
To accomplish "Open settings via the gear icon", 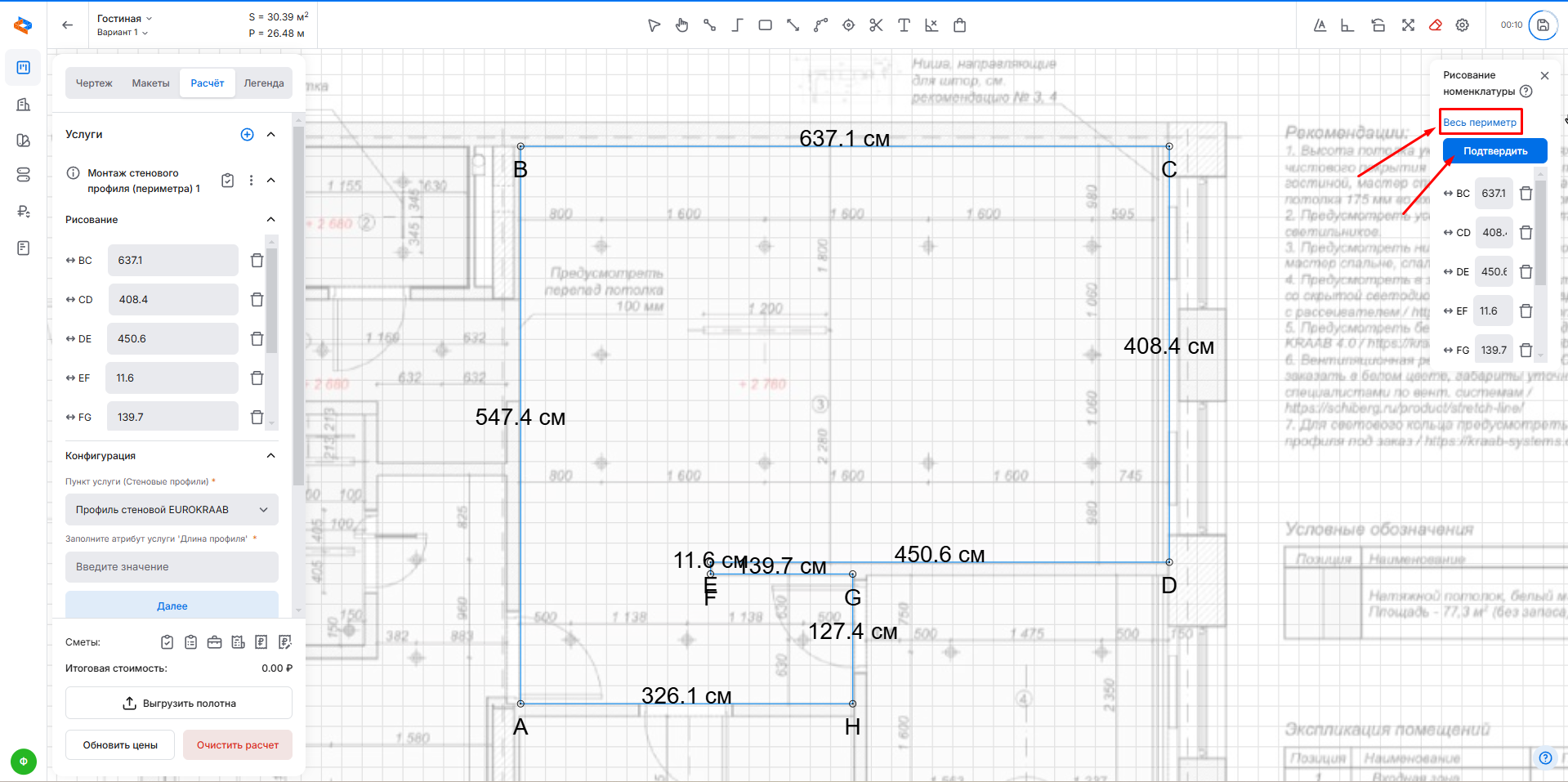I will pyautogui.click(x=1463, y=25).
